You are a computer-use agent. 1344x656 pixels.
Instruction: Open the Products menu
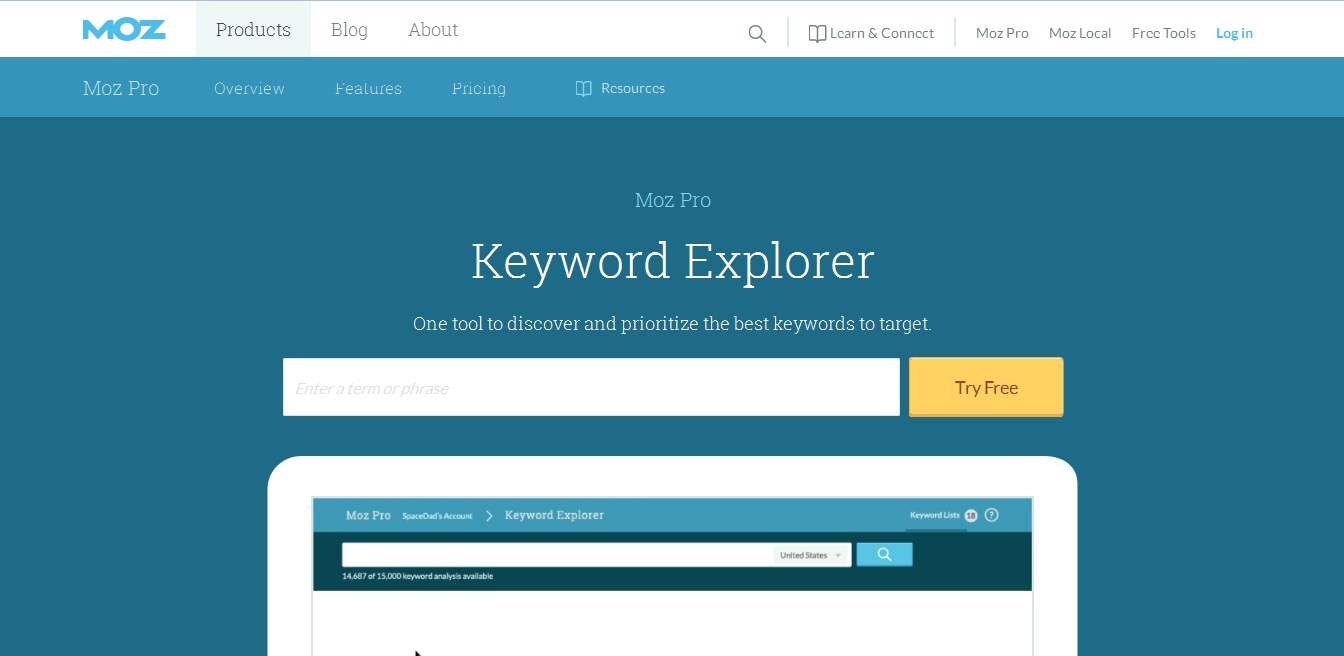[x=253, y=30]
